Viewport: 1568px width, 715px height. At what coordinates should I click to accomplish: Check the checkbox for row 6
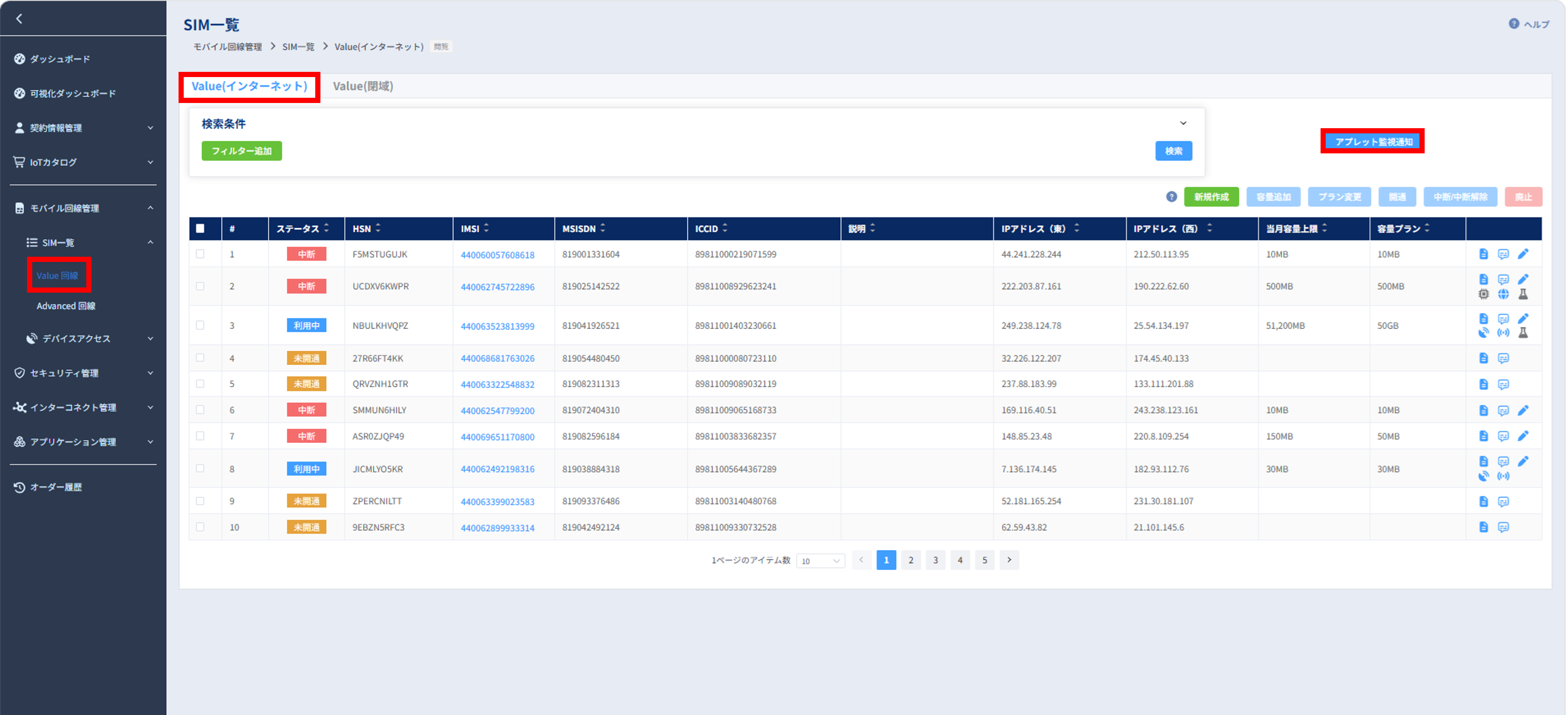pyautogui.click(x=200, y=410)
